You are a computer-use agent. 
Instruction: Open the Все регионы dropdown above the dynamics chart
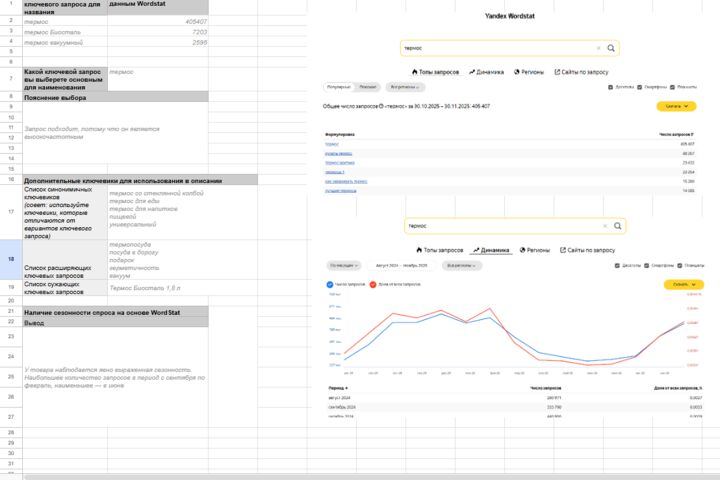tap(461, 265)
